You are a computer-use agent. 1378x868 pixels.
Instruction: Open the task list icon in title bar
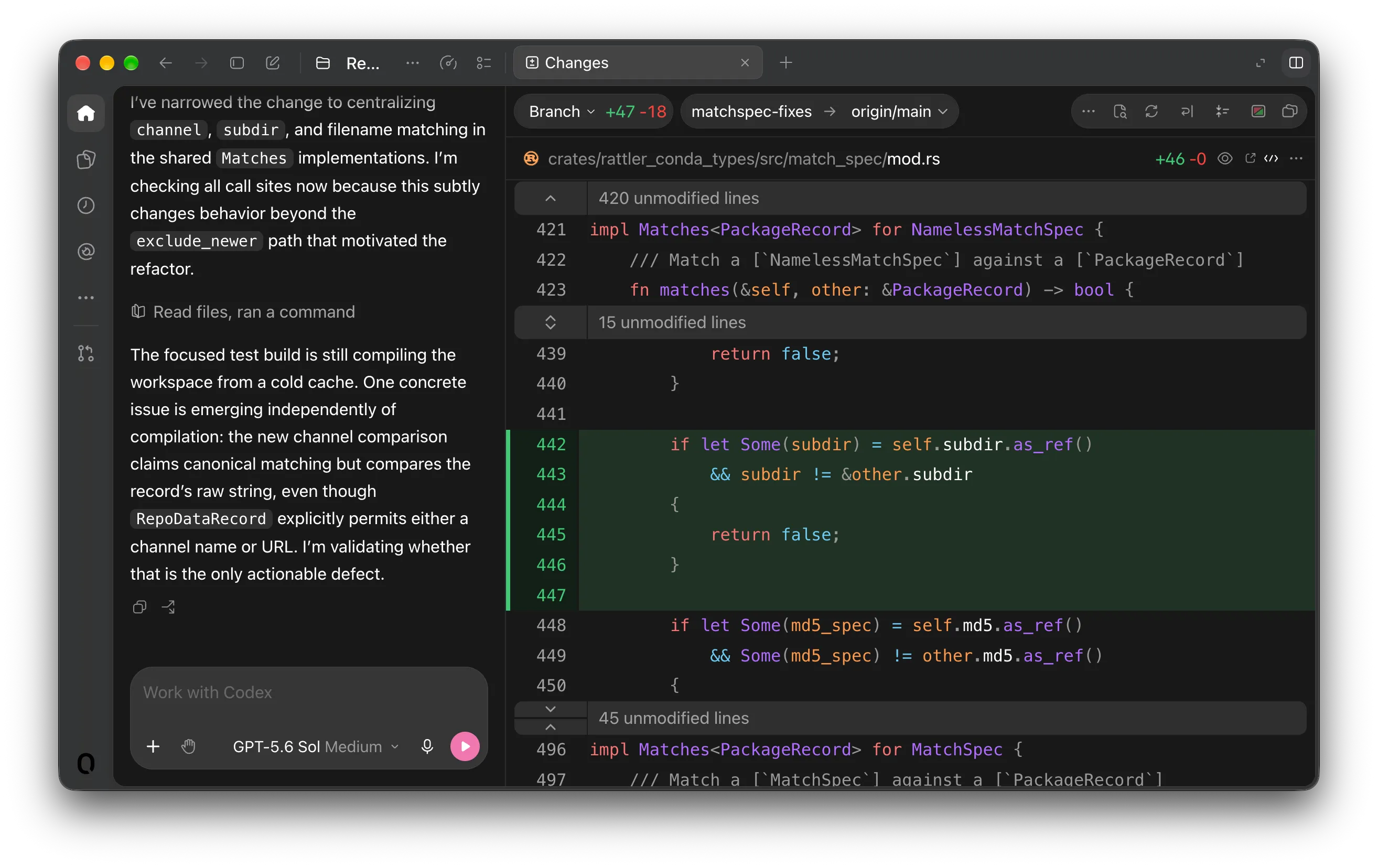484,63
